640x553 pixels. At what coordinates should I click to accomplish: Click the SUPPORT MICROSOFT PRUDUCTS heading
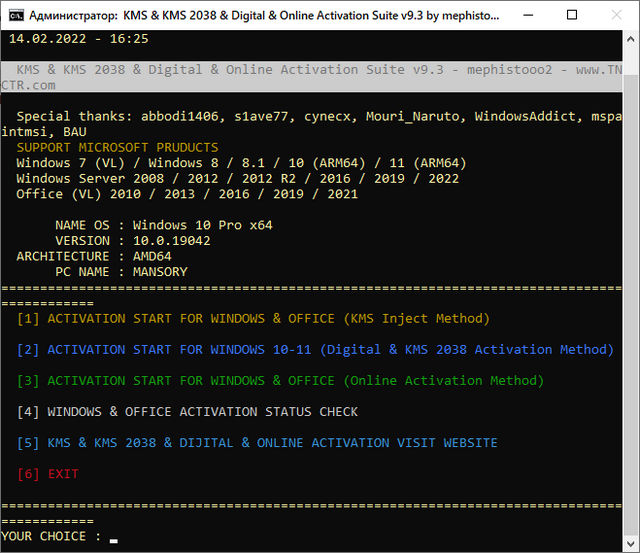tap(117, 147)
